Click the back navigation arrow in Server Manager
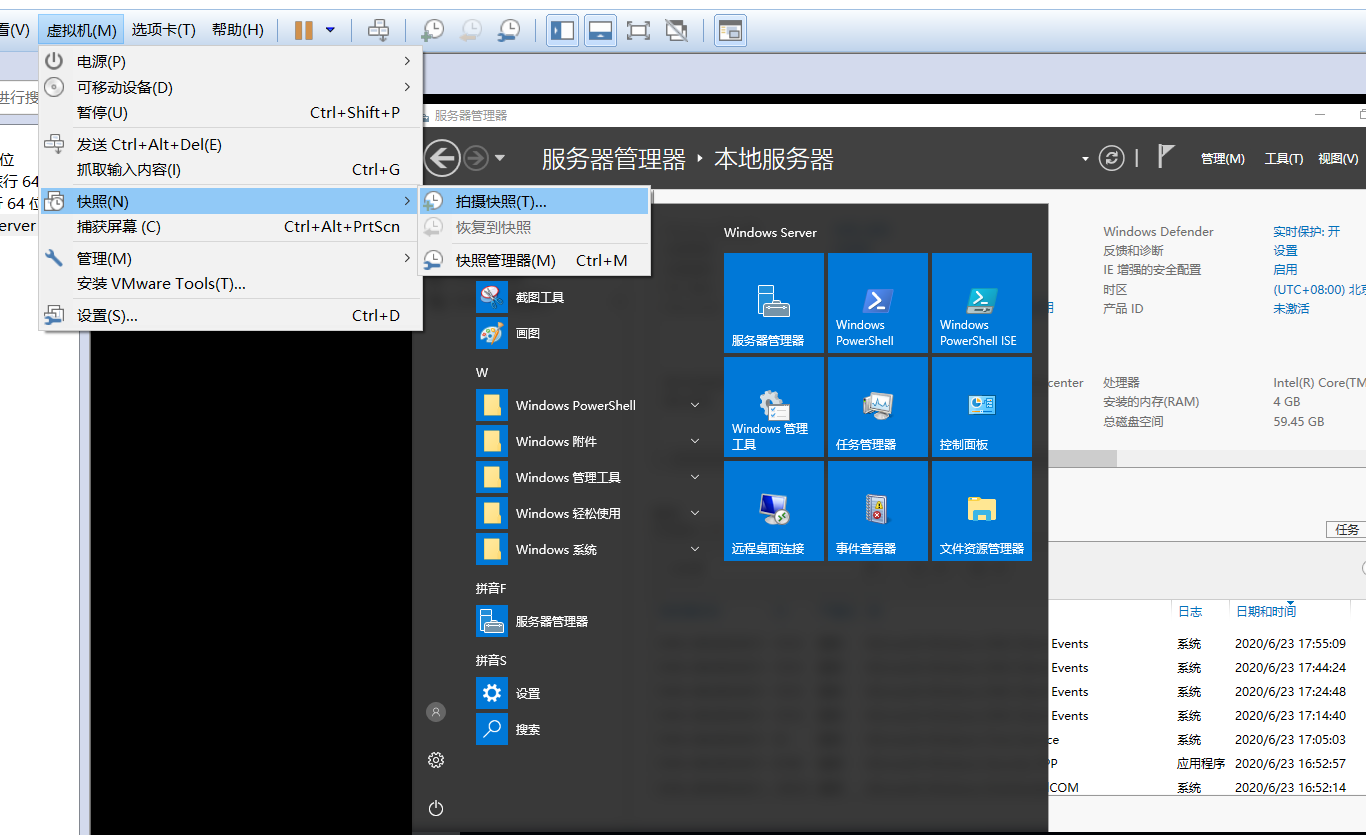This screenshot has width=1366, height=835. click(x=442, y=157)
